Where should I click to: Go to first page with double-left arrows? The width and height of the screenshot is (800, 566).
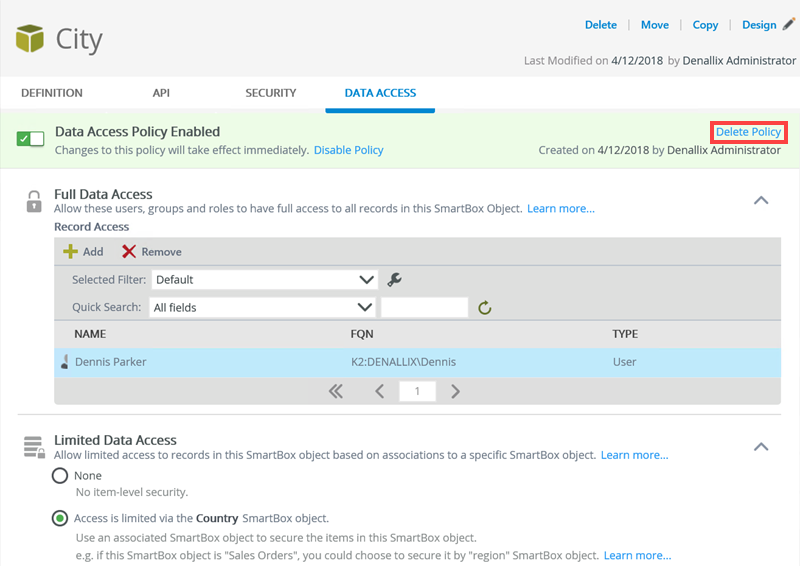[336, 391]
